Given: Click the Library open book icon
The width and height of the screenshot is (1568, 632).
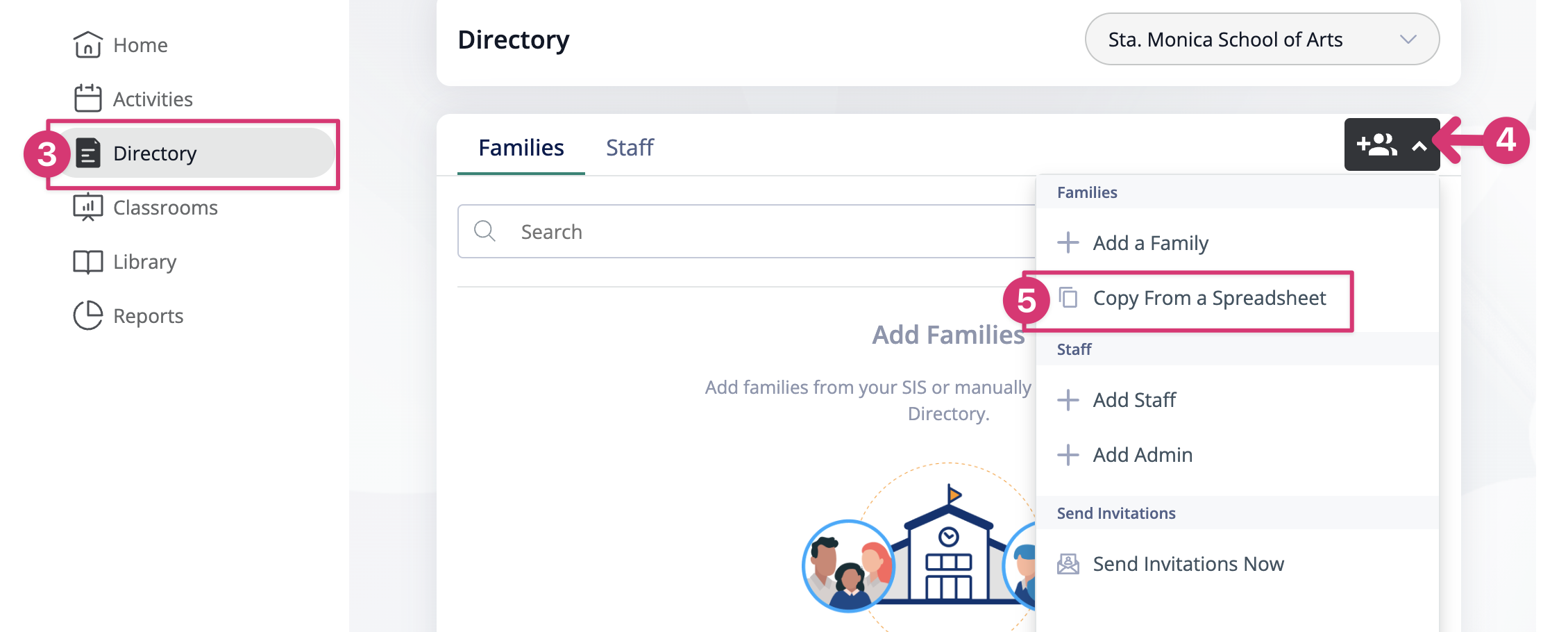Looking at the screenshot, I should [87, 262].
